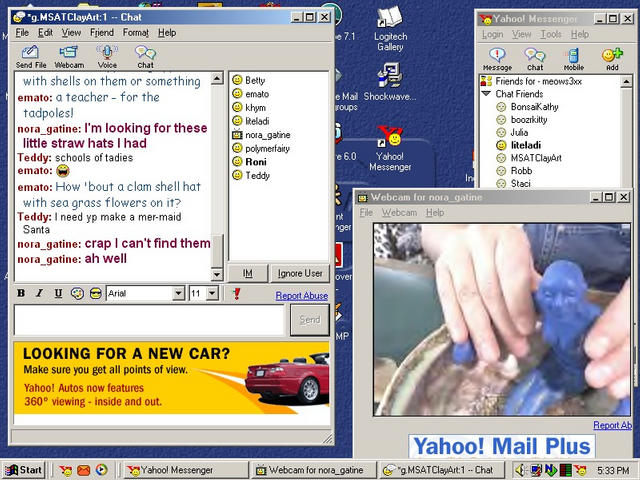Click Chat icon in chat window toolbar

pyautogui.click(x=145, y=56)
